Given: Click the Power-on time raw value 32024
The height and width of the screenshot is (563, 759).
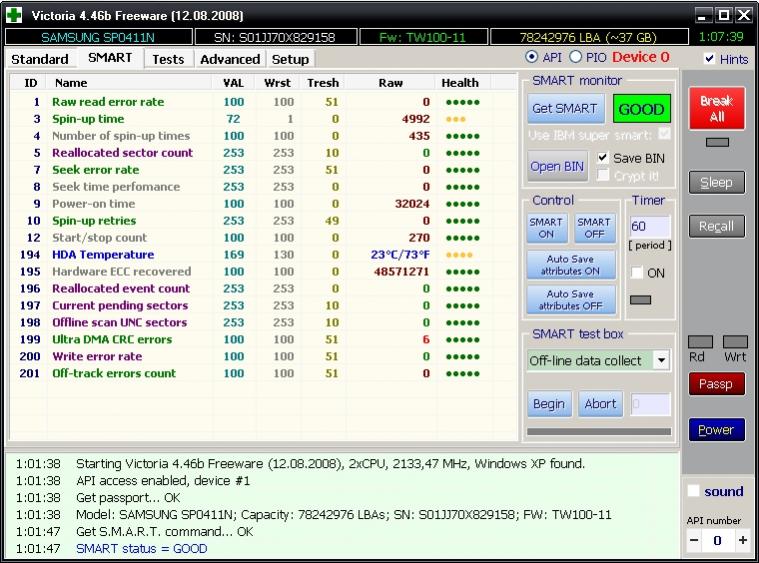Looking at the screenshot, I should tap(412, 204).
